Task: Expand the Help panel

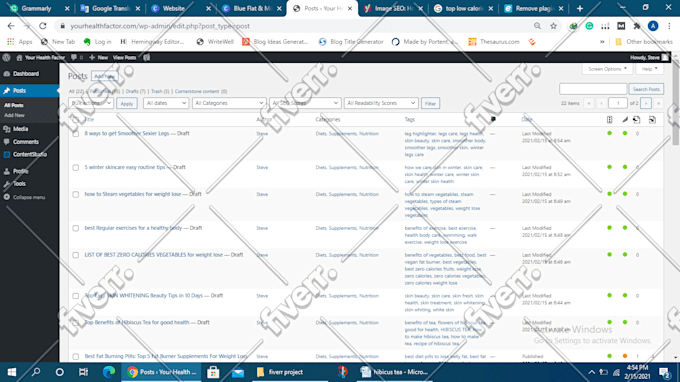Action: click(649, 69)
